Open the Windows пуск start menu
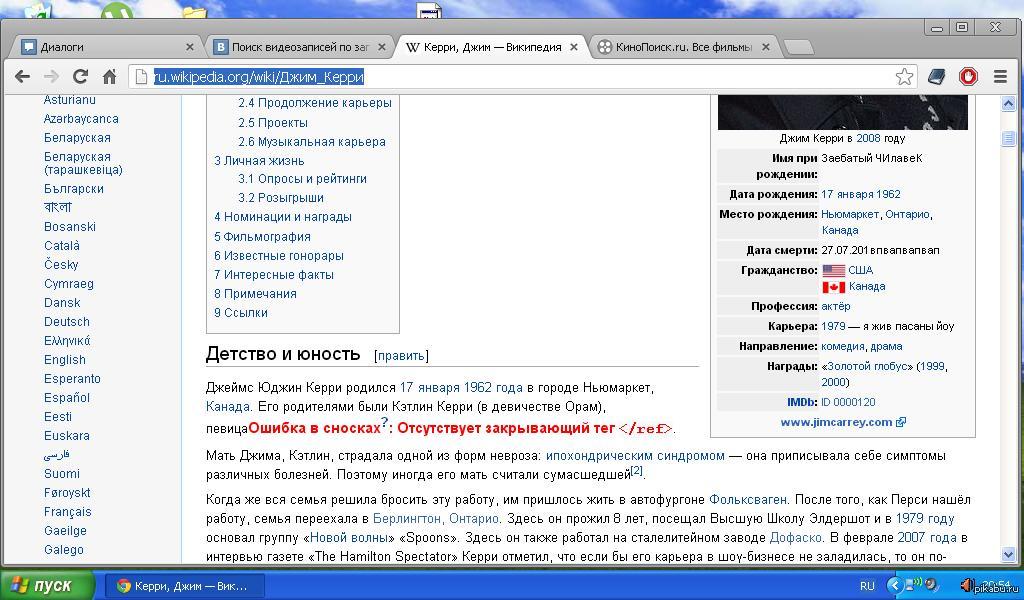 47,585
